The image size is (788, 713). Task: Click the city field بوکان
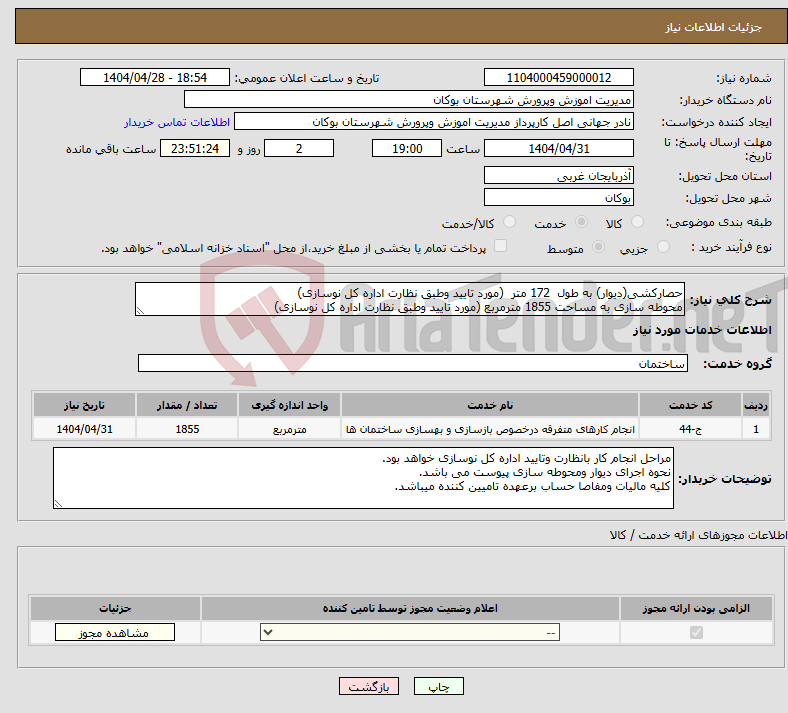558,197
